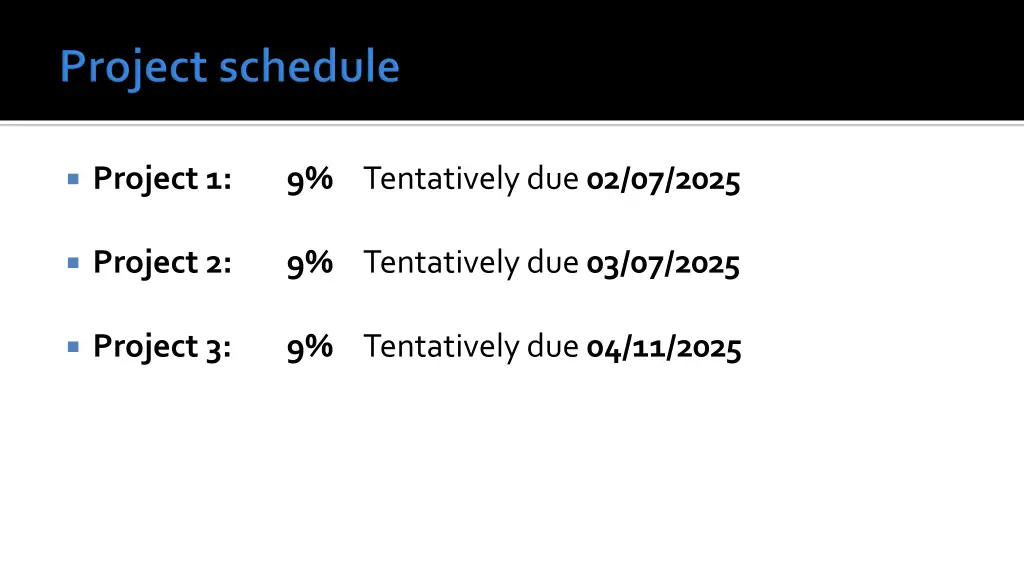Viewport: 1024px width, 576px height.
Task: Click the 9% value for Project 3
Action: [x=310, y=347]
